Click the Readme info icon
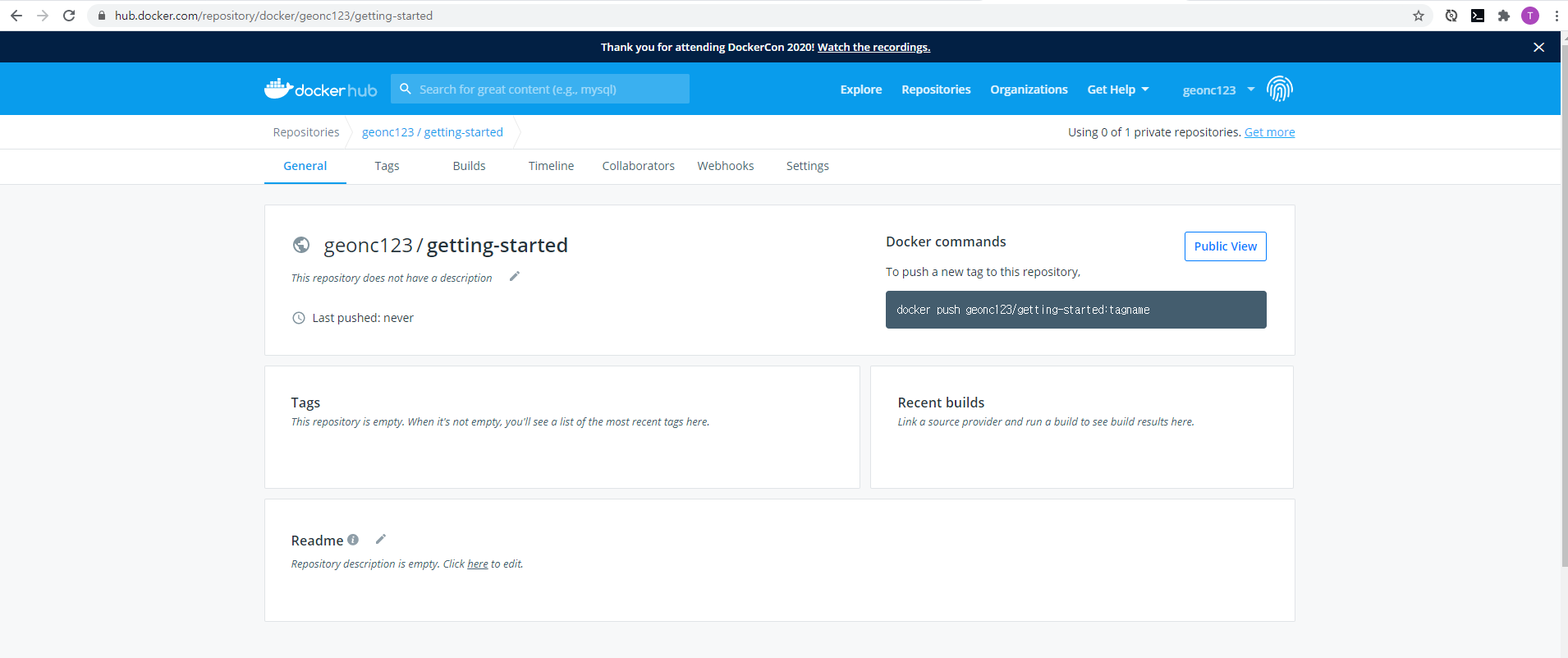Image resolution: width=1568 pixels, height=658 pixels. (x=353, y=540)
